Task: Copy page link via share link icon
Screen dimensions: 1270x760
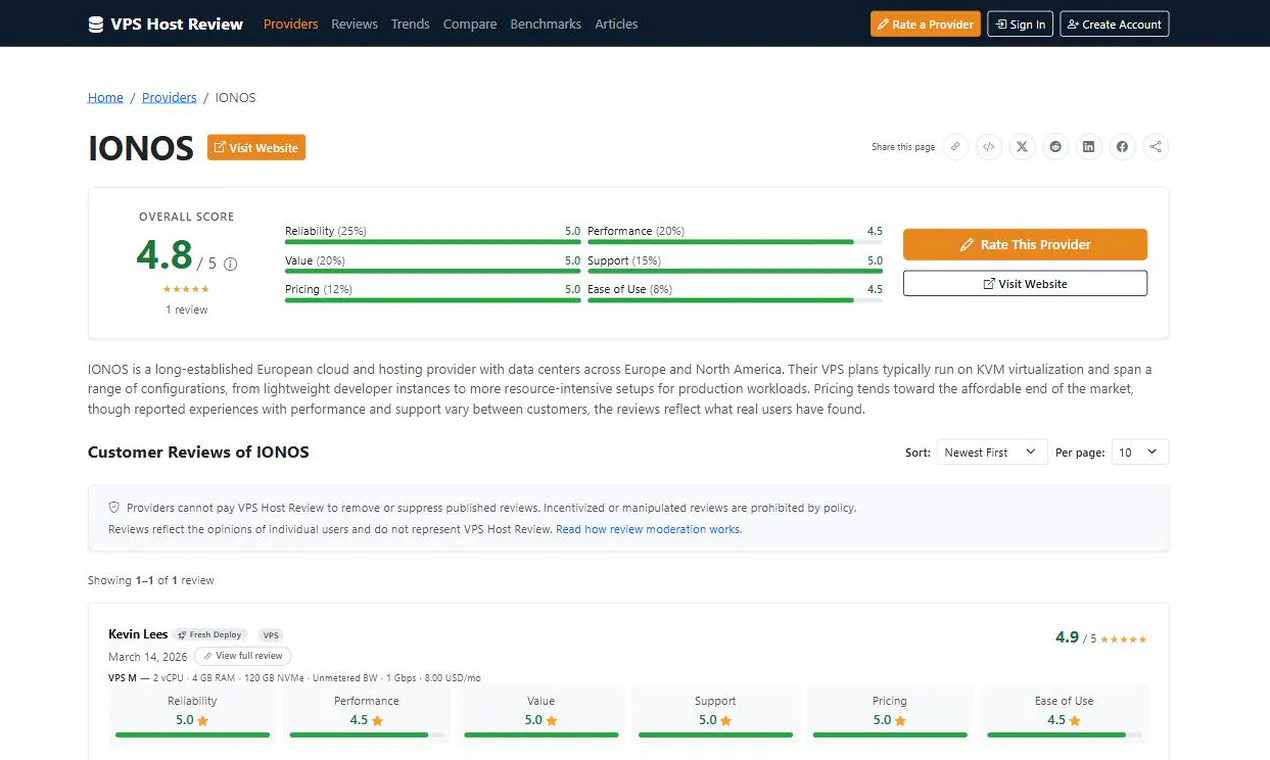Action: coord(955,147)
